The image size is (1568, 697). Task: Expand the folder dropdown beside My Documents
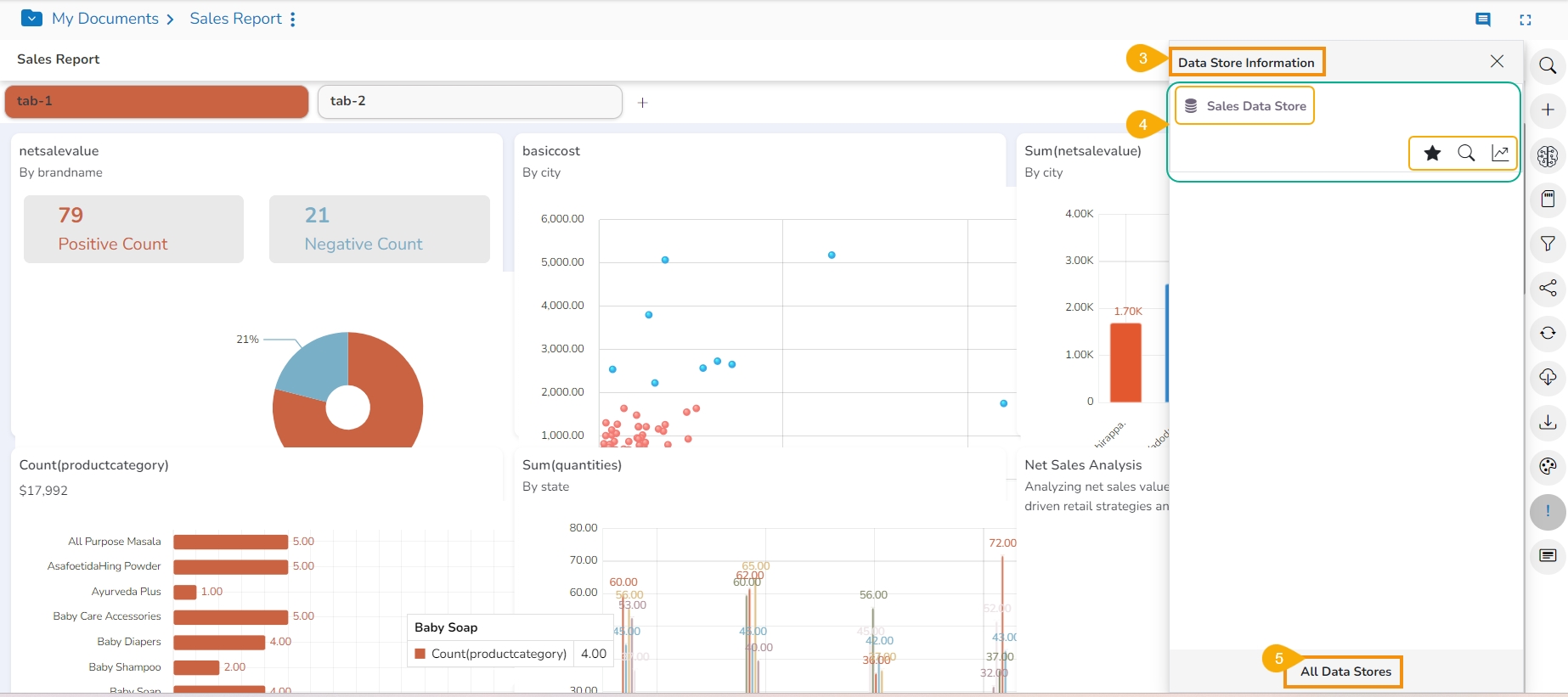tap(31, 18)
